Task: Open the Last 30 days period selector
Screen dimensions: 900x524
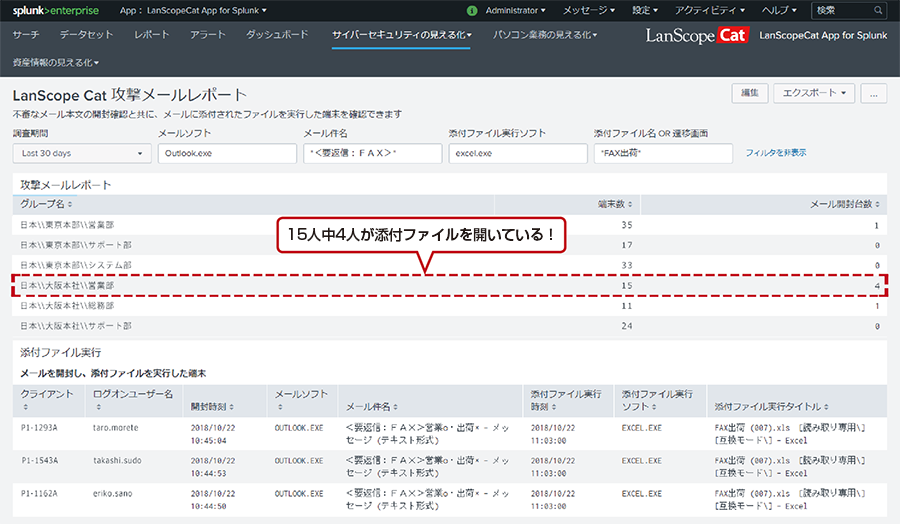Action: click(x=82, y=153)
